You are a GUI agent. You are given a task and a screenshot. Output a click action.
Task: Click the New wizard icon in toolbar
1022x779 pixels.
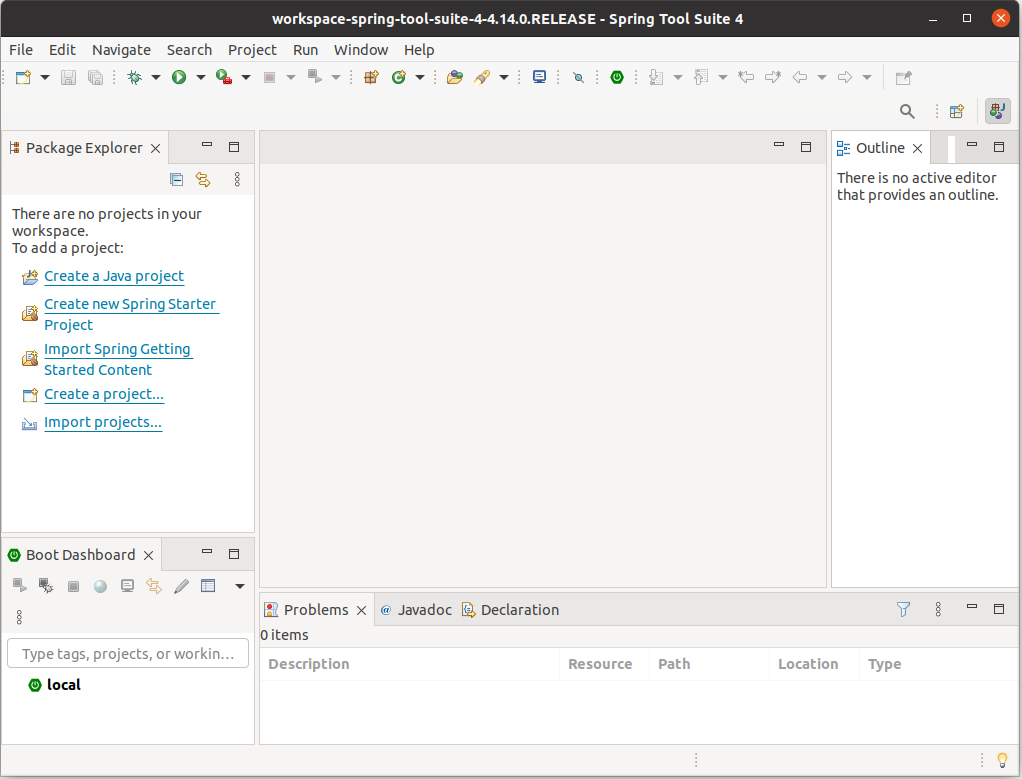[23, 78]
